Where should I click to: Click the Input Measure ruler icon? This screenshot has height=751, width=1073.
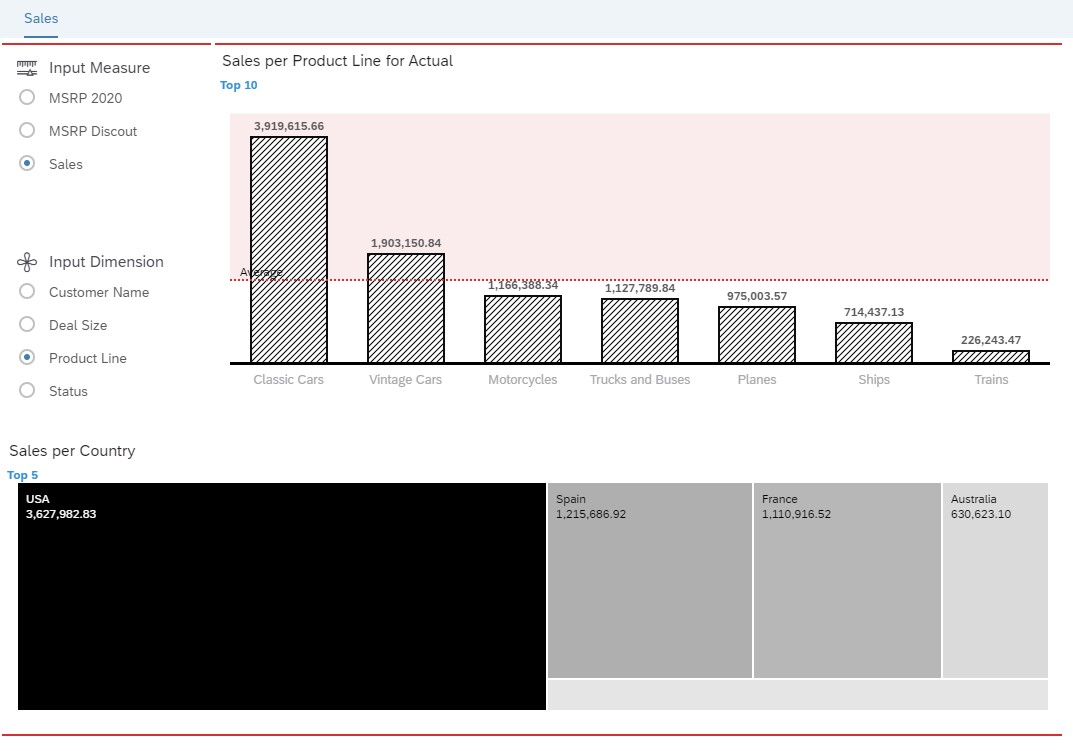[x=26, y=67]
